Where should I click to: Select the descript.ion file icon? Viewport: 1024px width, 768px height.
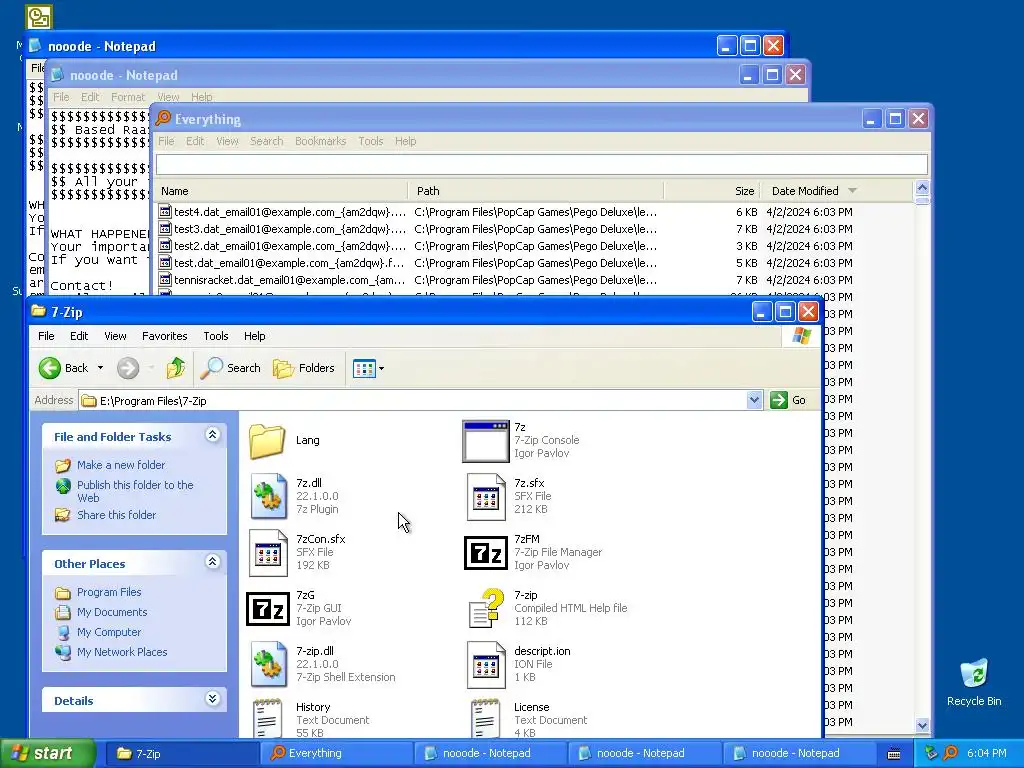tap(486, 665)
